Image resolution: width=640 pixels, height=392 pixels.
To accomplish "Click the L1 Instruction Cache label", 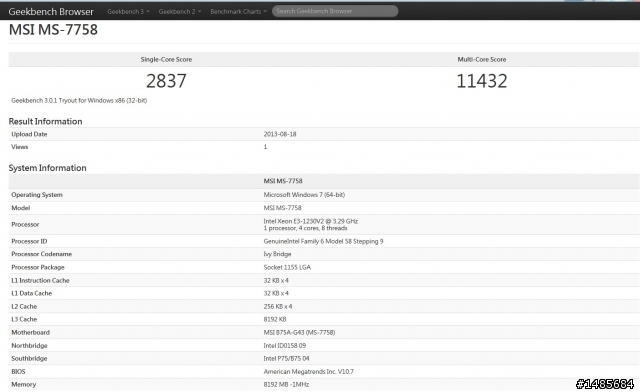I will [40, 281].
